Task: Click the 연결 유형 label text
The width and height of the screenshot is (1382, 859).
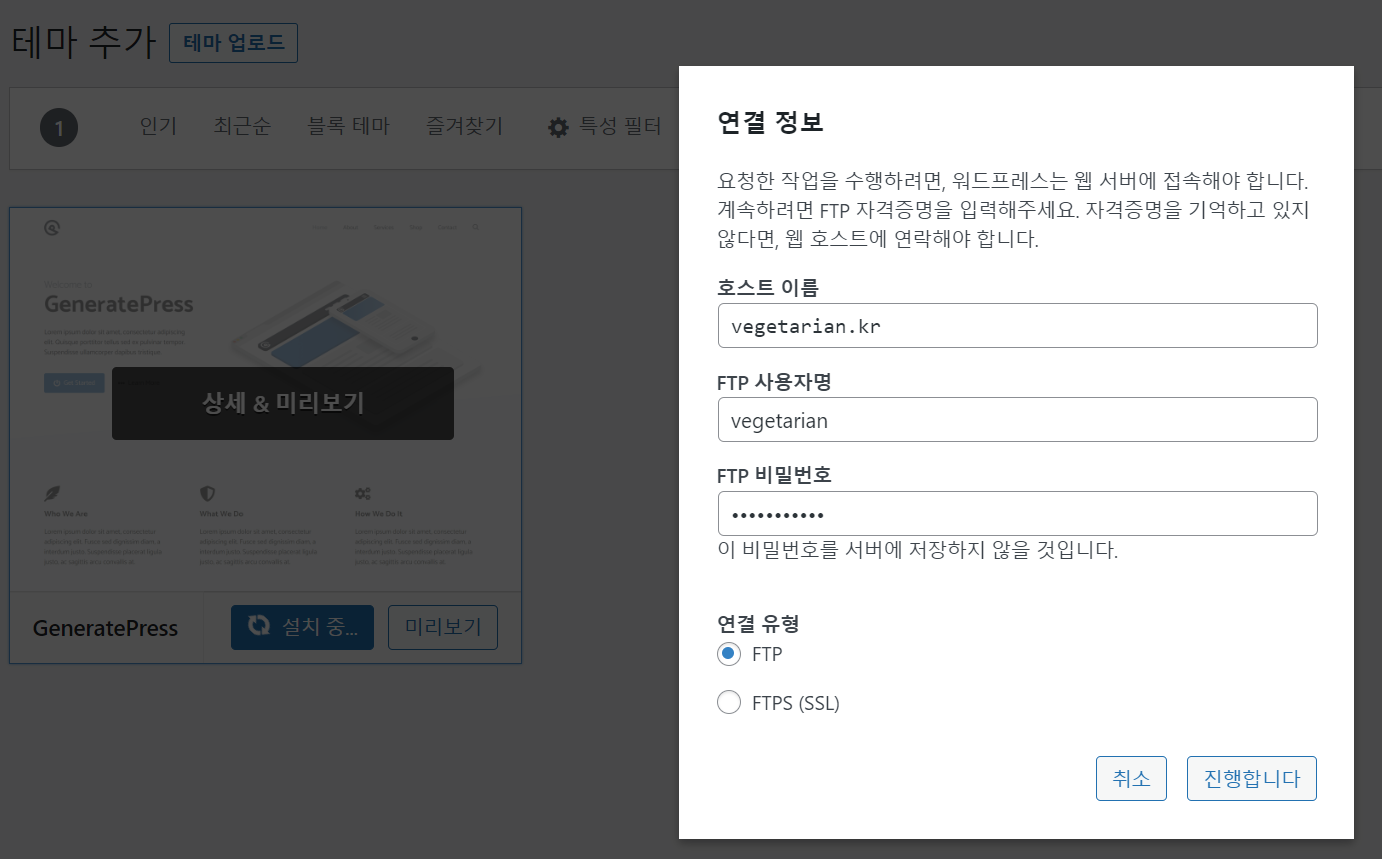Action: [758, 624]
